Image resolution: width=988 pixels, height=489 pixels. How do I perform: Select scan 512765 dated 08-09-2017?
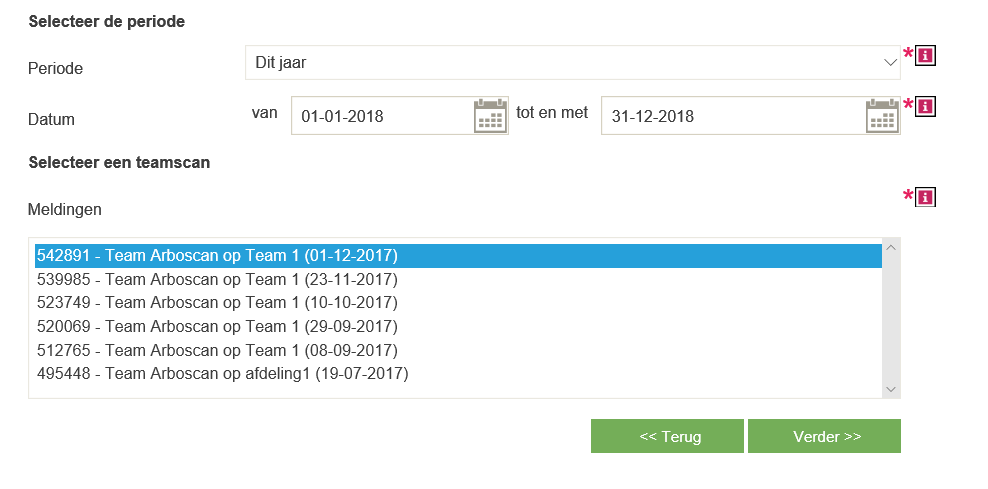[x=217, y=350]
